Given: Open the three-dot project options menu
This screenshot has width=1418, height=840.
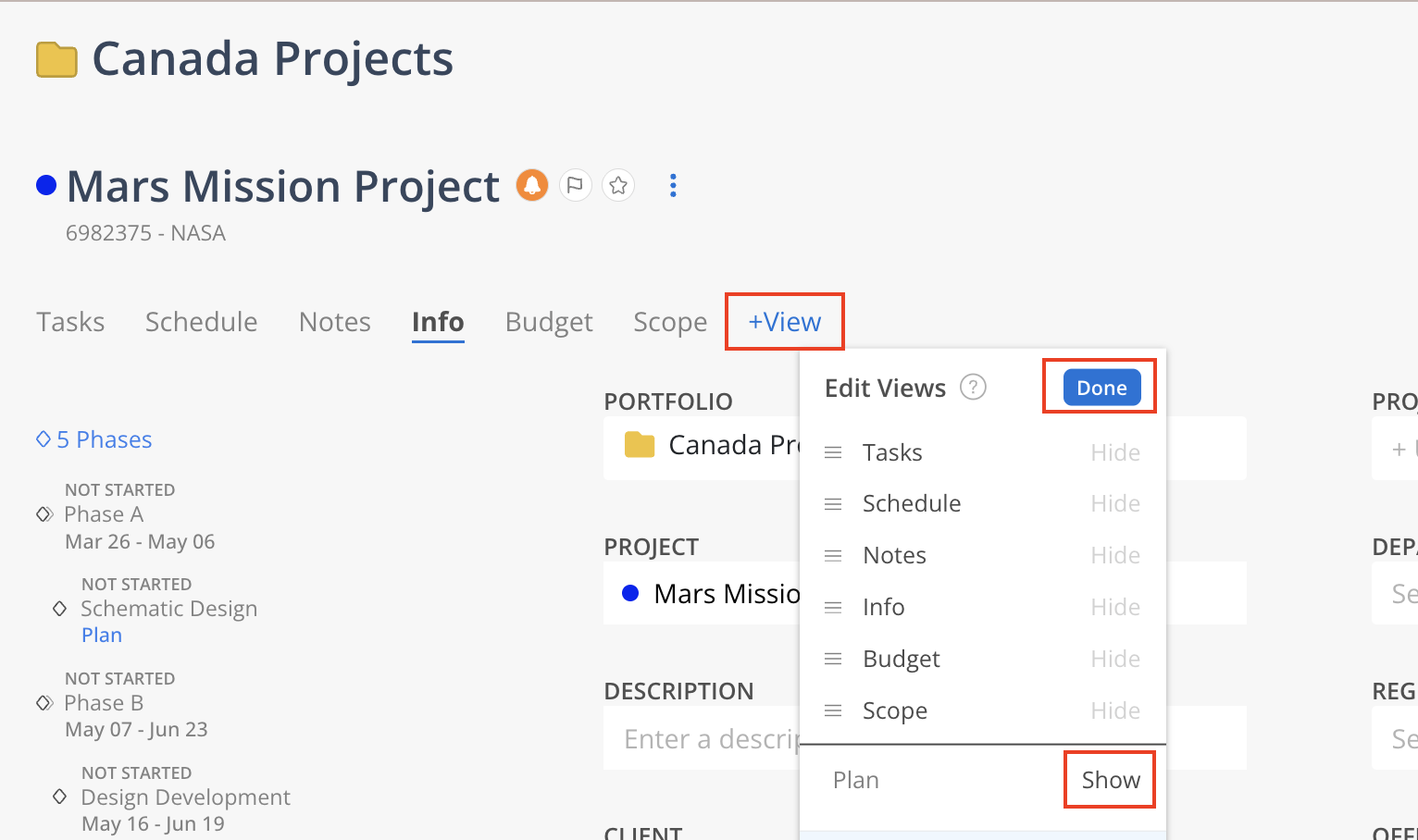Looking at the screenshot, I should 673,185.
